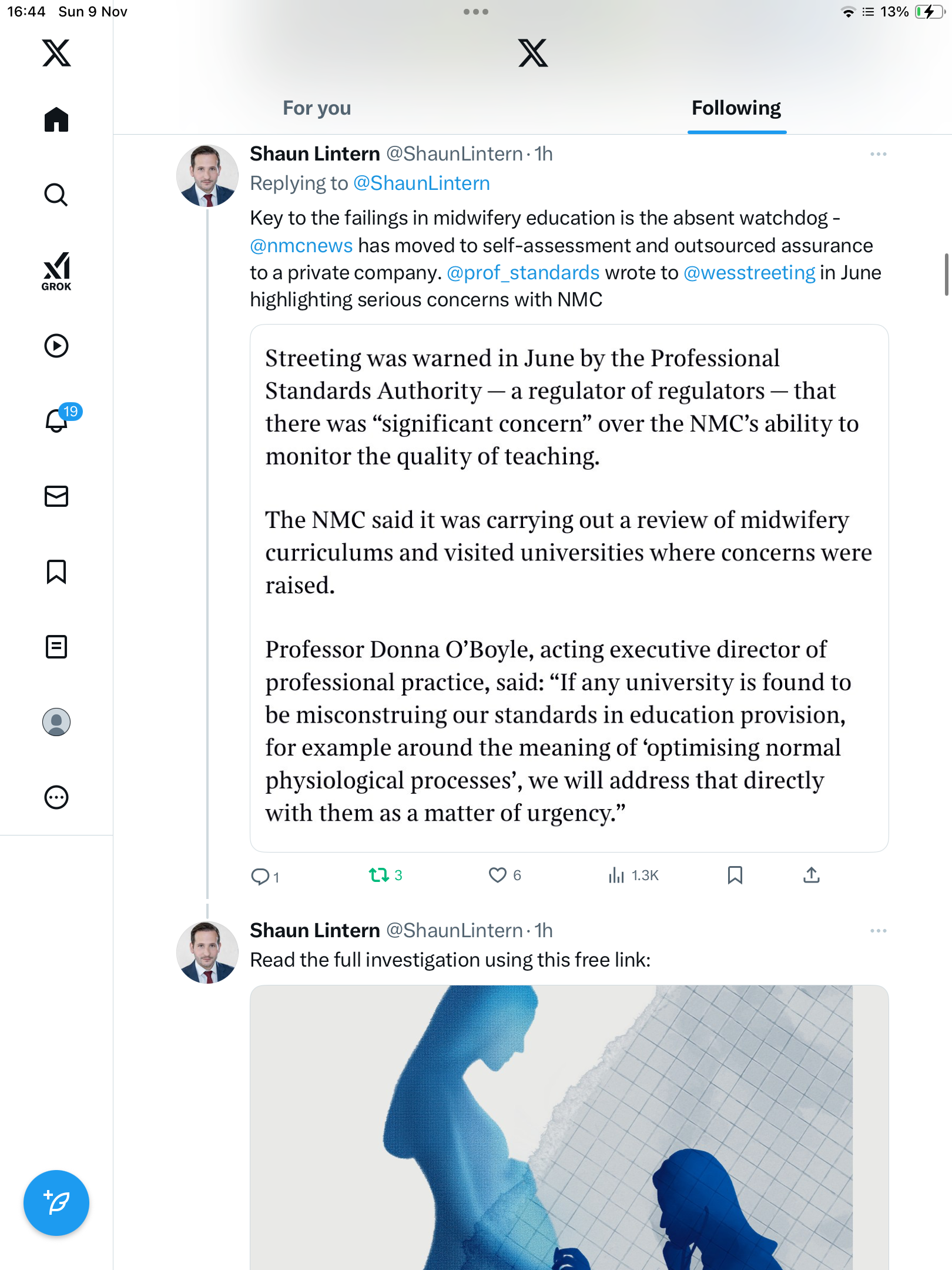This screenshot has width=952, height=1270.
Task: Open the Grok icon in sidebar
Action: coord(56,272)
